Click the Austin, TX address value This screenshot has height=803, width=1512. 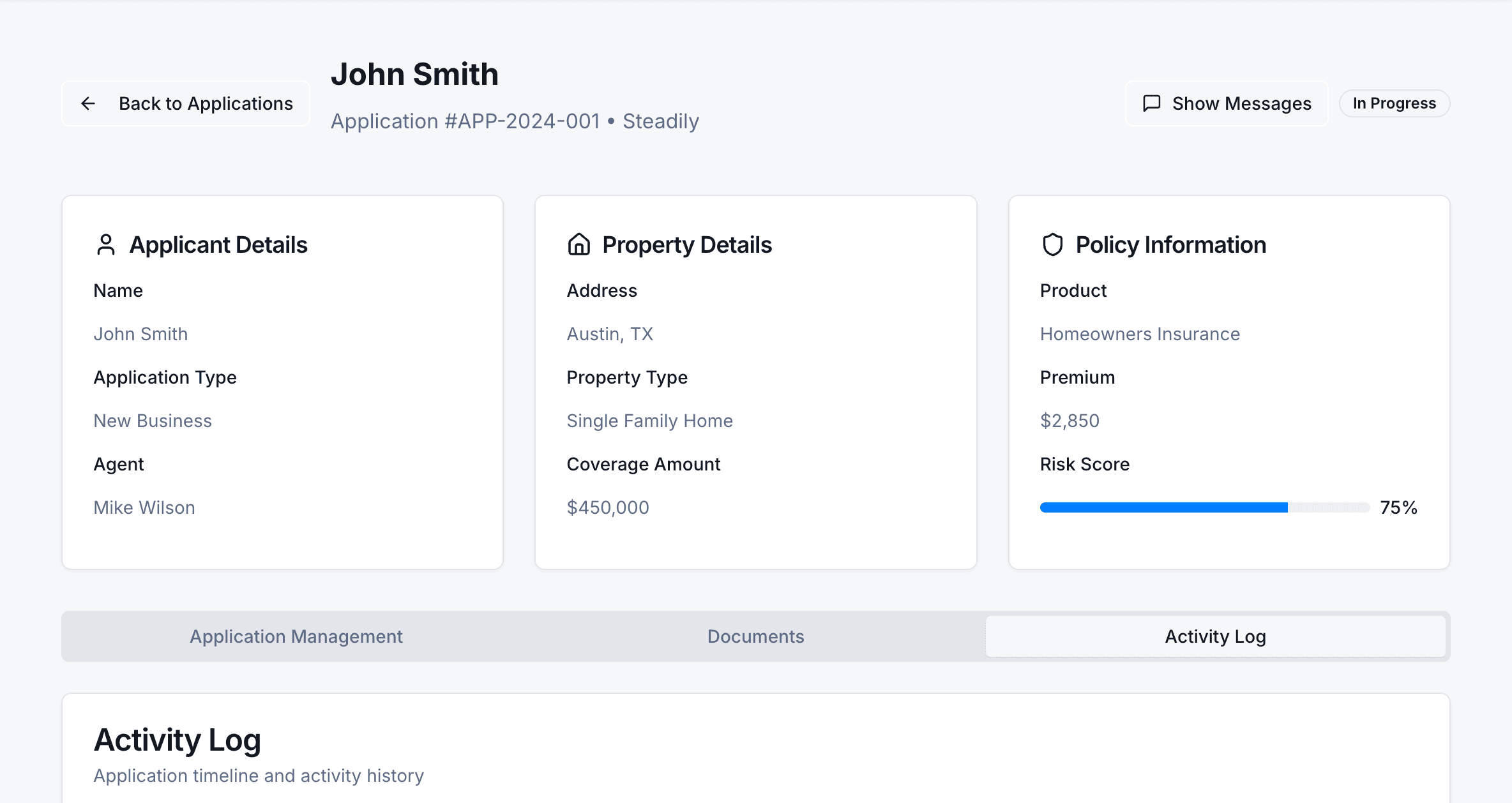(x=610, y=334)
